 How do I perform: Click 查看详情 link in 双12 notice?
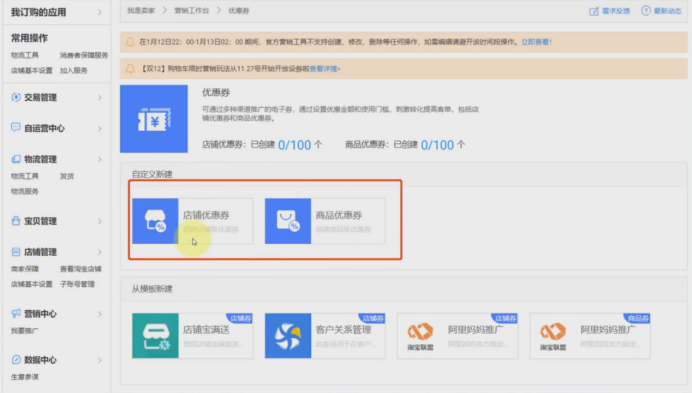(325, 68)
